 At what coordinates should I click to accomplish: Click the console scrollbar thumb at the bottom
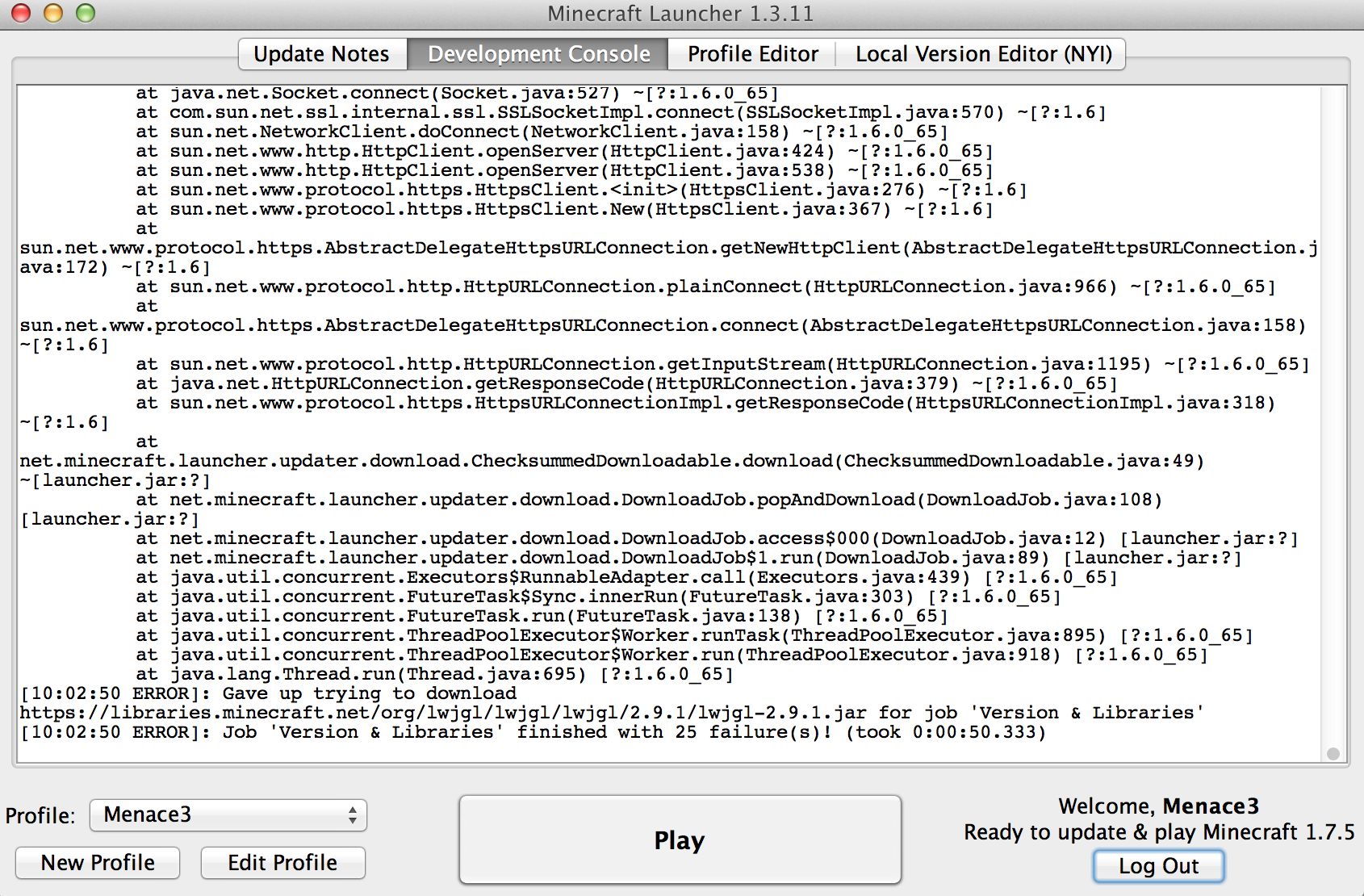1333,754
